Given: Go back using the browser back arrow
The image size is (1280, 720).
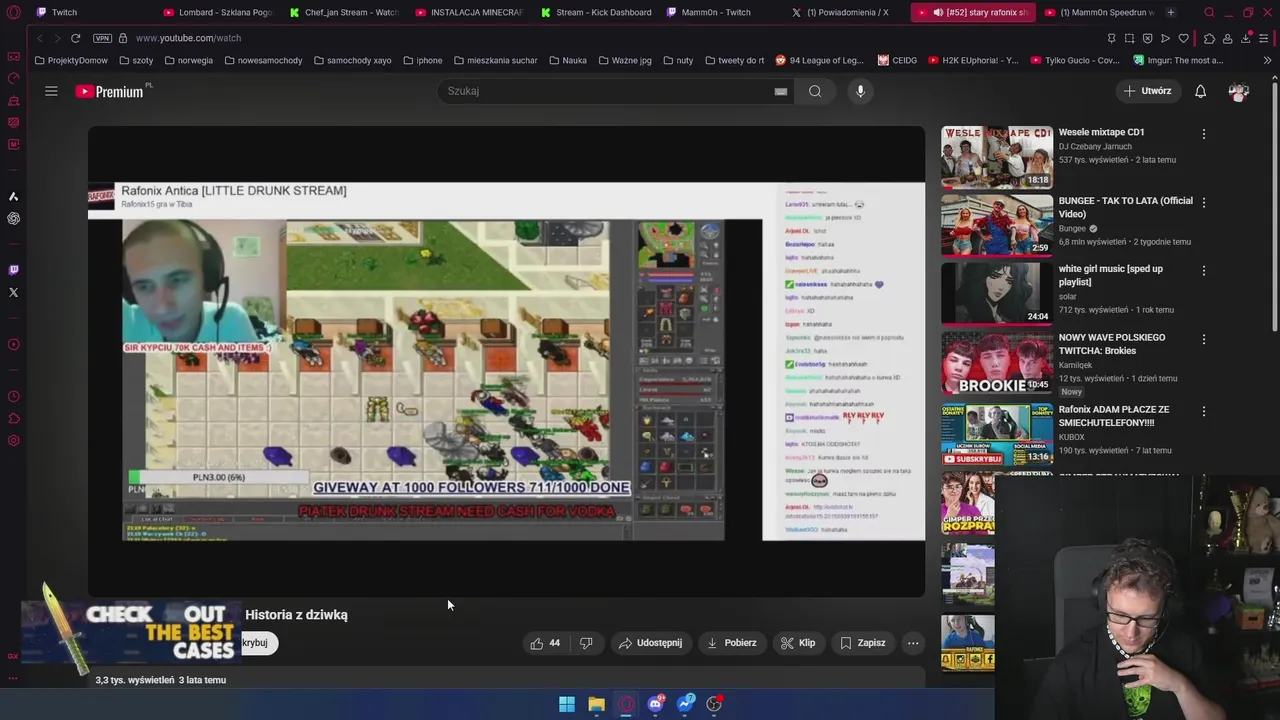Looking at the screenshot, I should (39, 38).
